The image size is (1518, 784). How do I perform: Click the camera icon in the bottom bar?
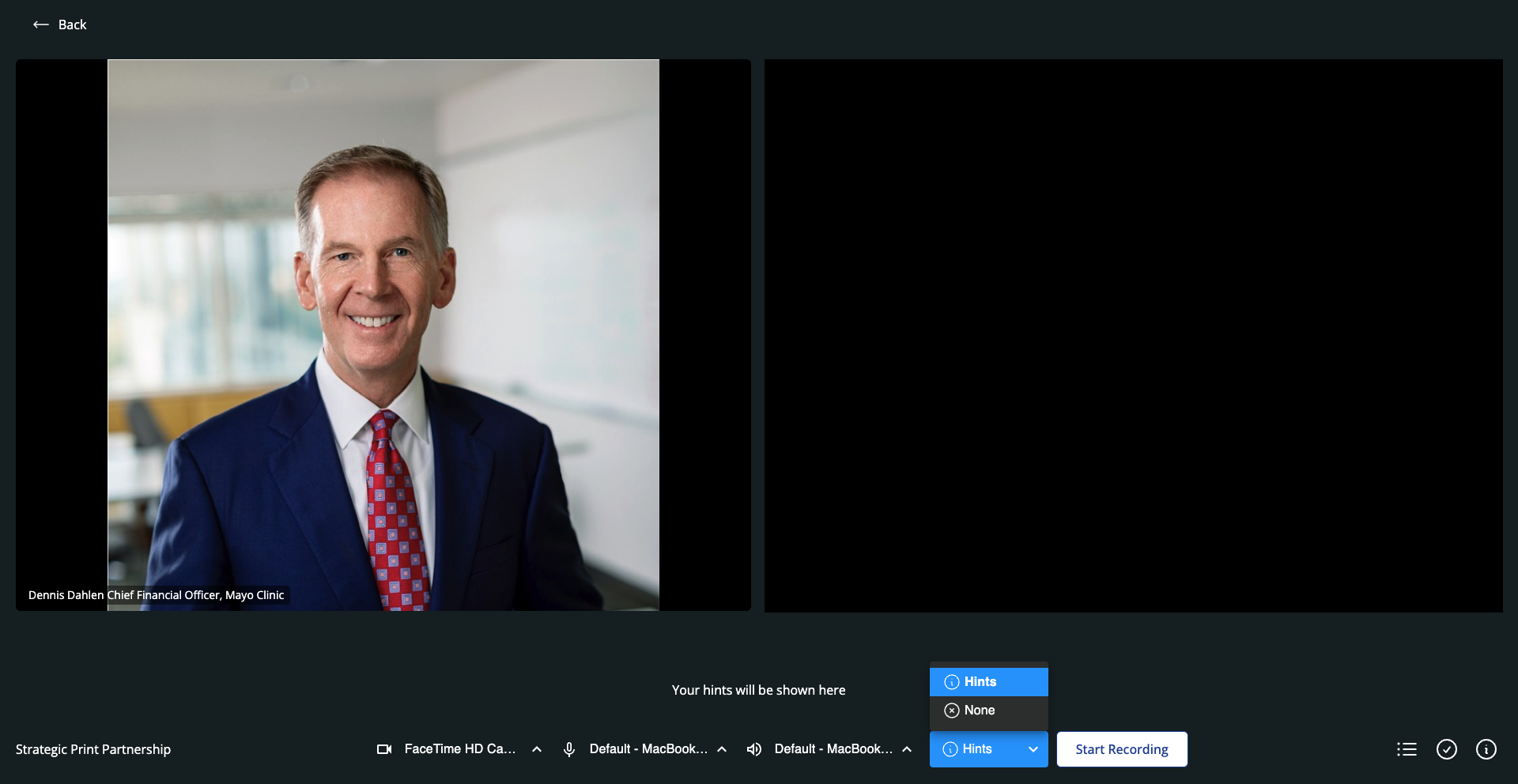point(384,749)
